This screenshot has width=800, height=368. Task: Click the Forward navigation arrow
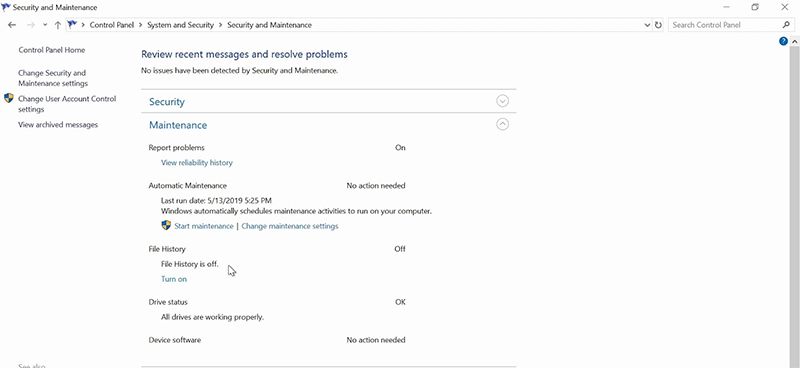[31, 25]
